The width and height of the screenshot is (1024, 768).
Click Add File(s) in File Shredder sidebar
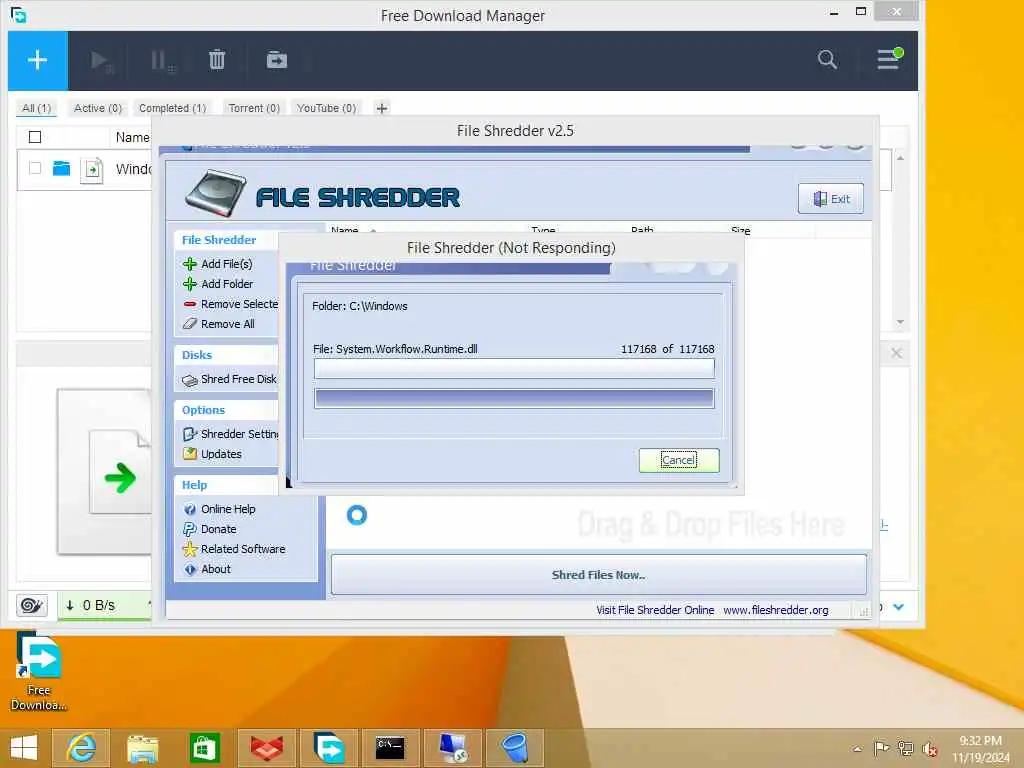[227, 264]
